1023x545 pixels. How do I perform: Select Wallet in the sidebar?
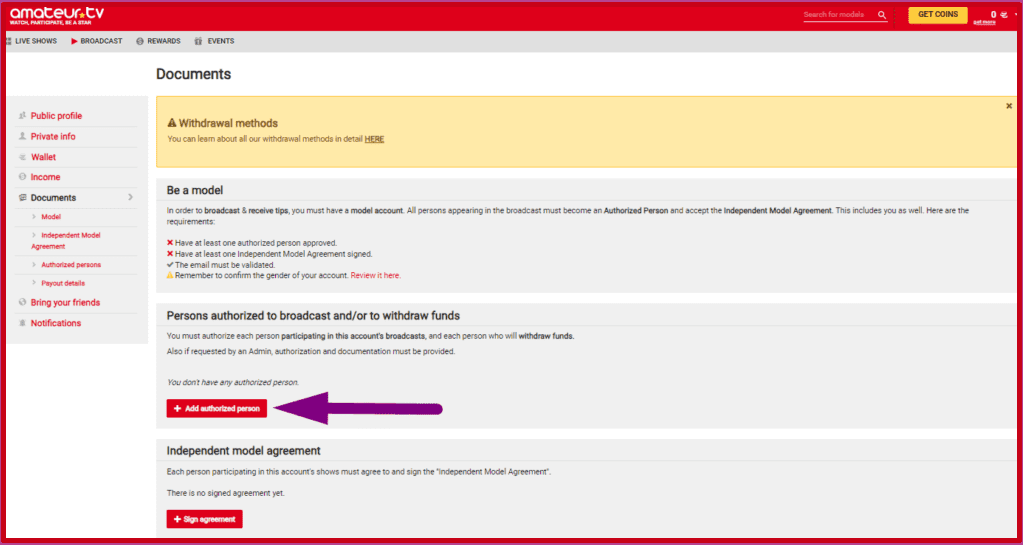[43, 157]
